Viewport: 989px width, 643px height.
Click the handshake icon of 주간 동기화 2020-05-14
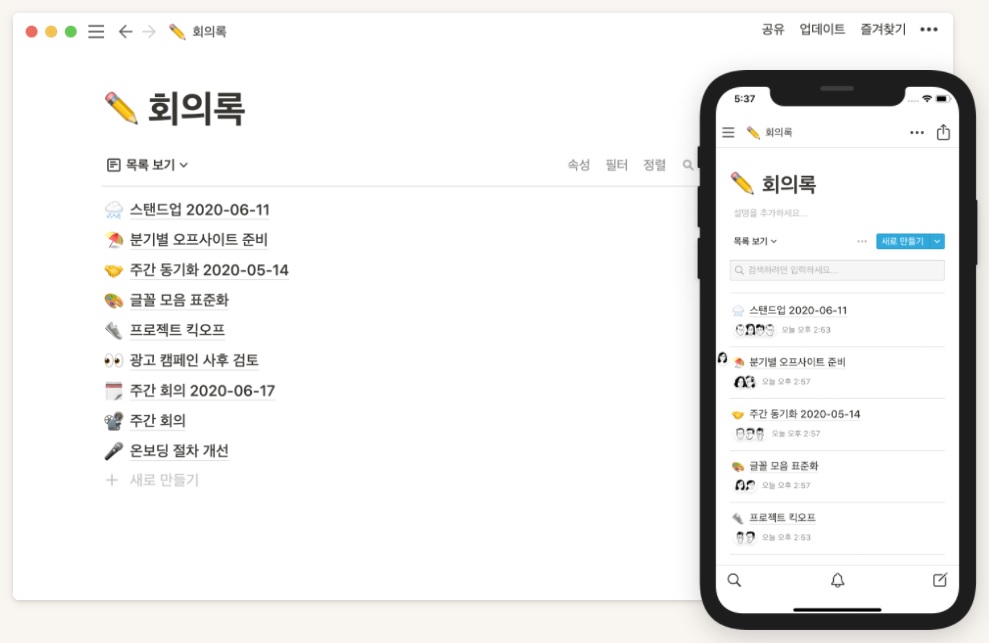(x=114, y=270)
